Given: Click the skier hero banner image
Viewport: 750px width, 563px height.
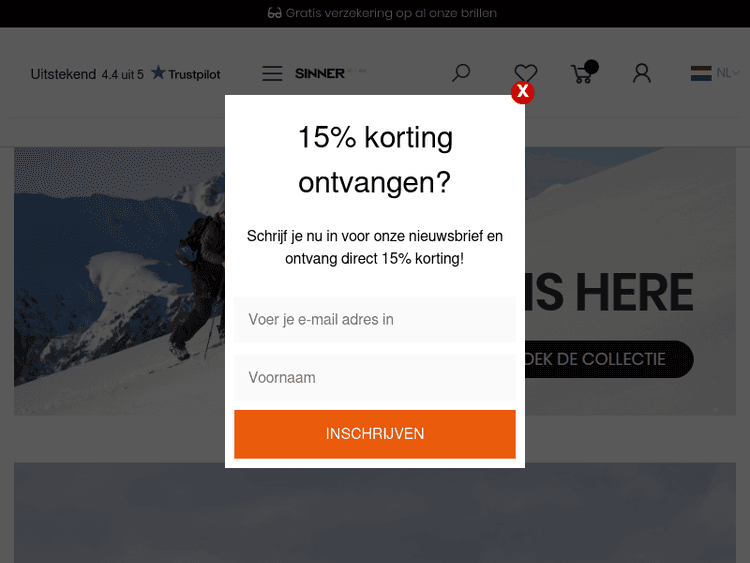Looking at the screenshot, I should (120, 281).
